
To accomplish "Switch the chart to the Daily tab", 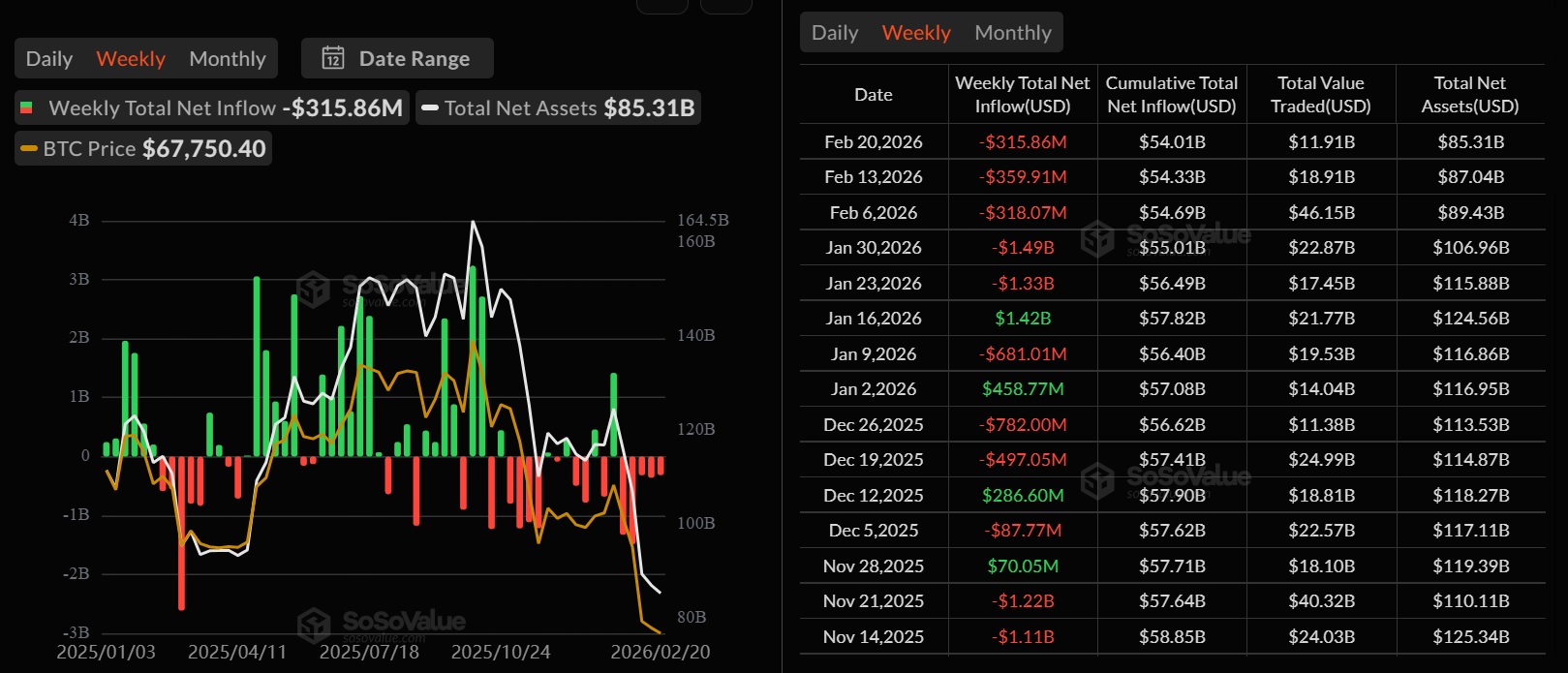I will (x=49, y=59).
